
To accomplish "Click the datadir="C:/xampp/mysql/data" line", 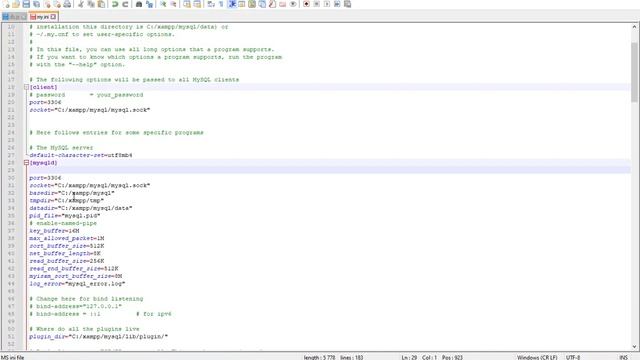I will click(x=81, y=208).
